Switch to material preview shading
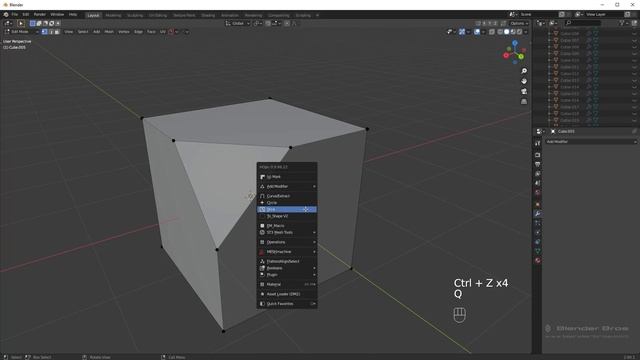 tap(513, 31)
